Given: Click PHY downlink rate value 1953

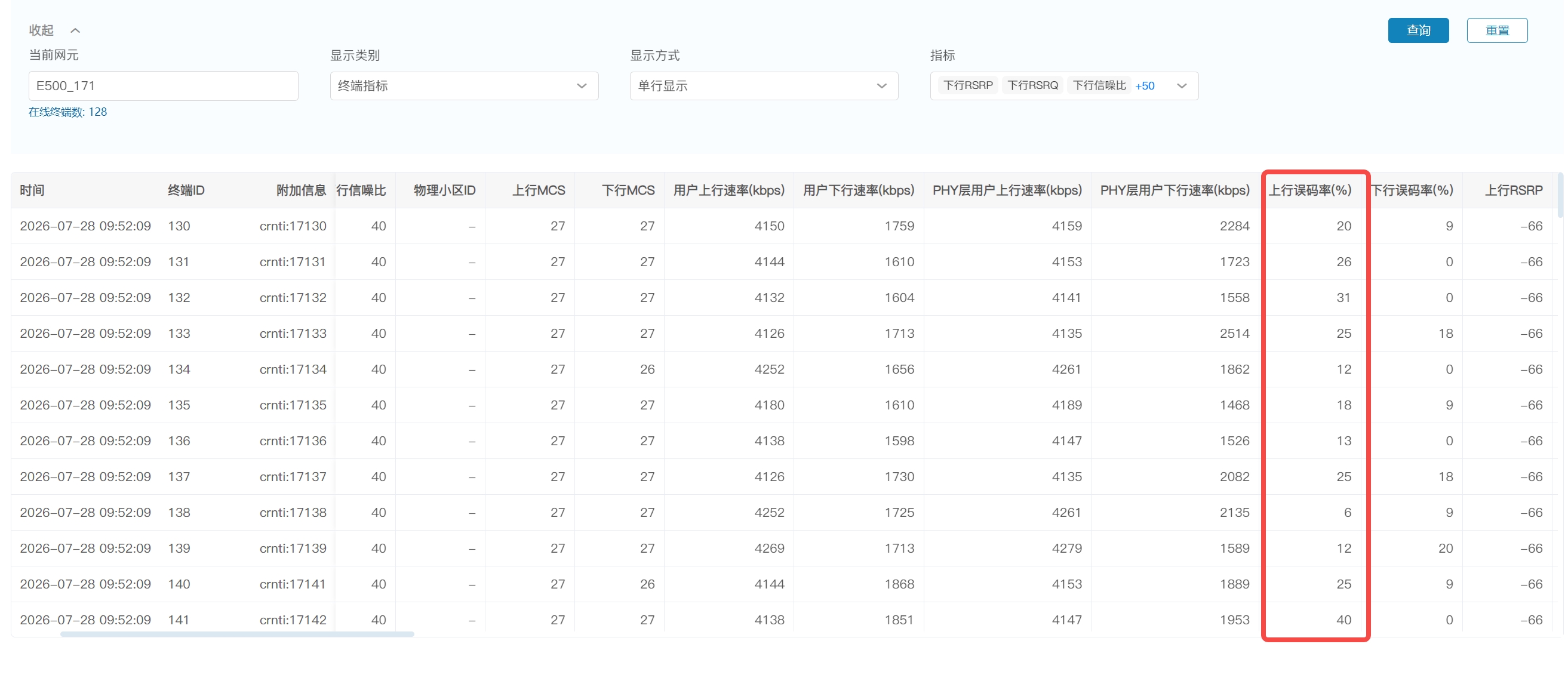Looking at the screenshot, I should point(1234,620).
